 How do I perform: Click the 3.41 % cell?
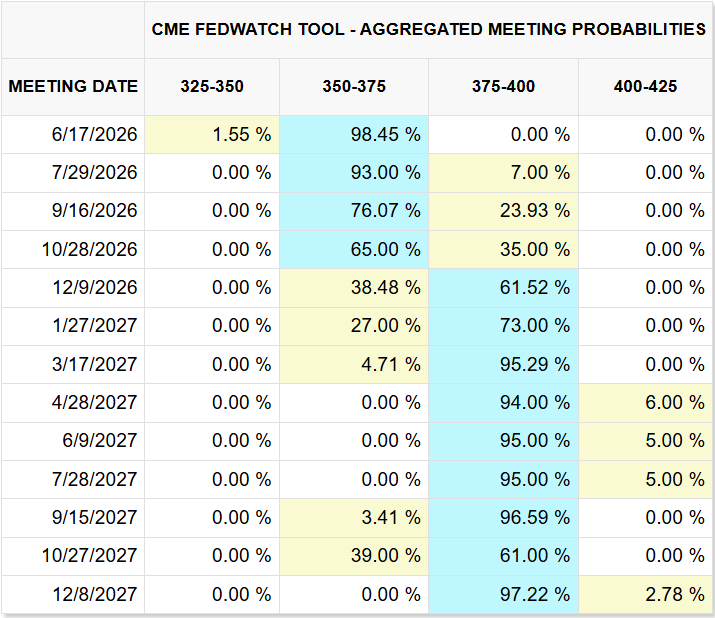(354, 517)
